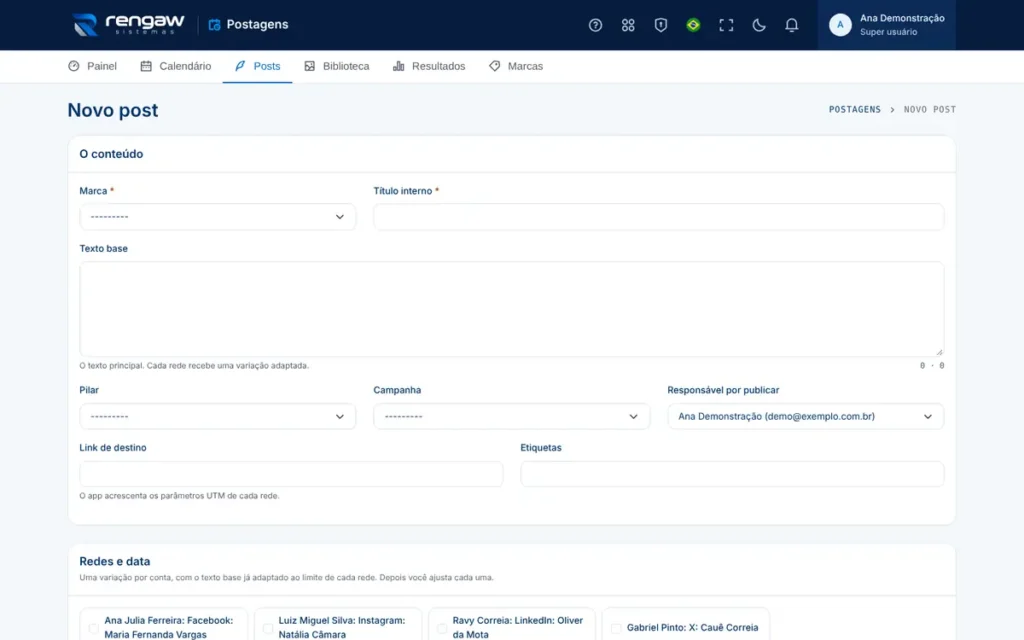This screenshot has height=640, width=1024.
Task: Click the Rengaw Sistemas logo
Action: pyautogui.click(x=128, y=25)
